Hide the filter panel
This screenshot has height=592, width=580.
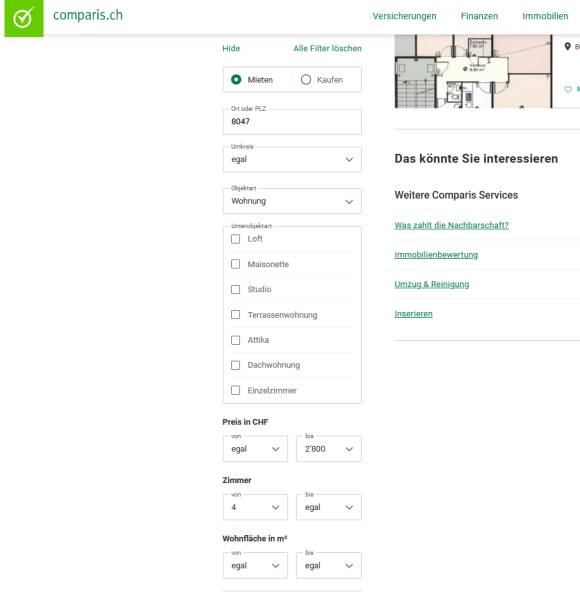(231, 48)
